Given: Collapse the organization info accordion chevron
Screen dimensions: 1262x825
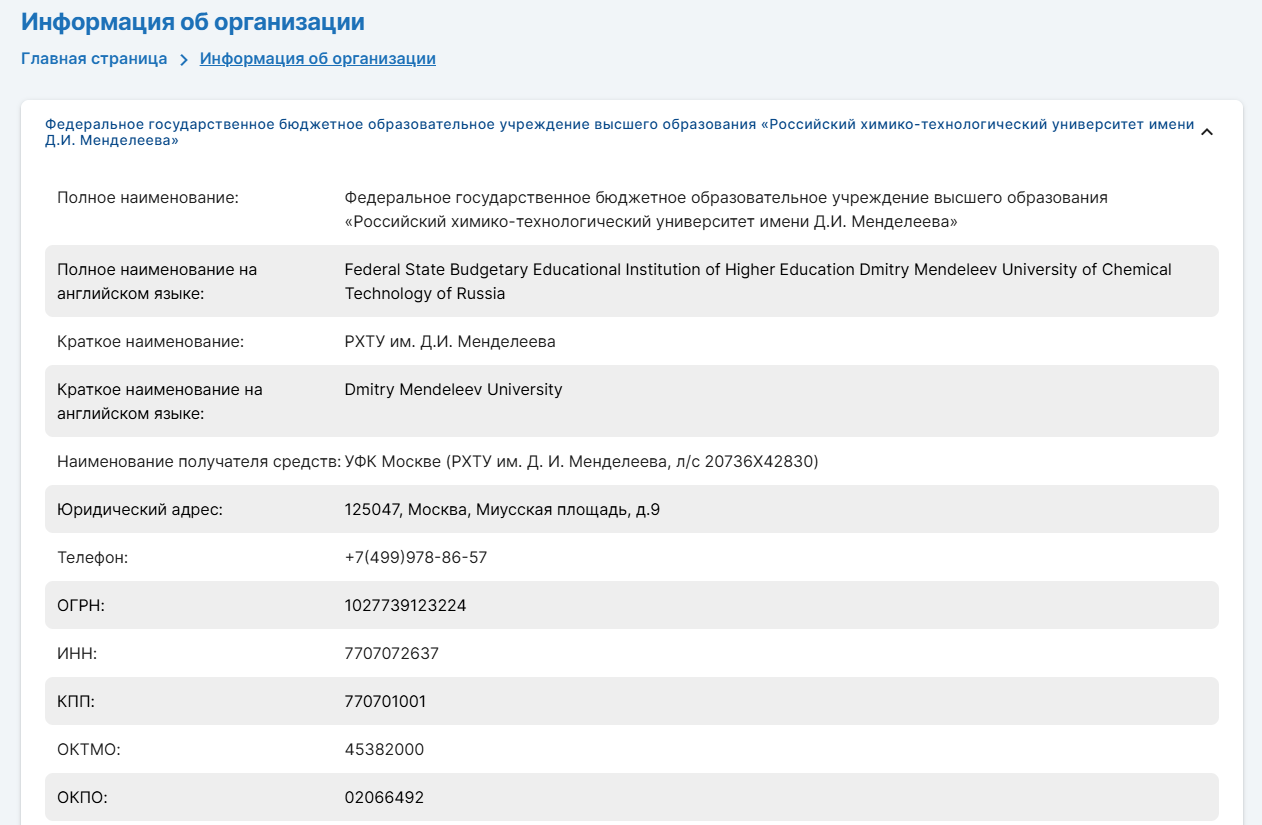Looking at the screenshot, I should pos(1207,132).
